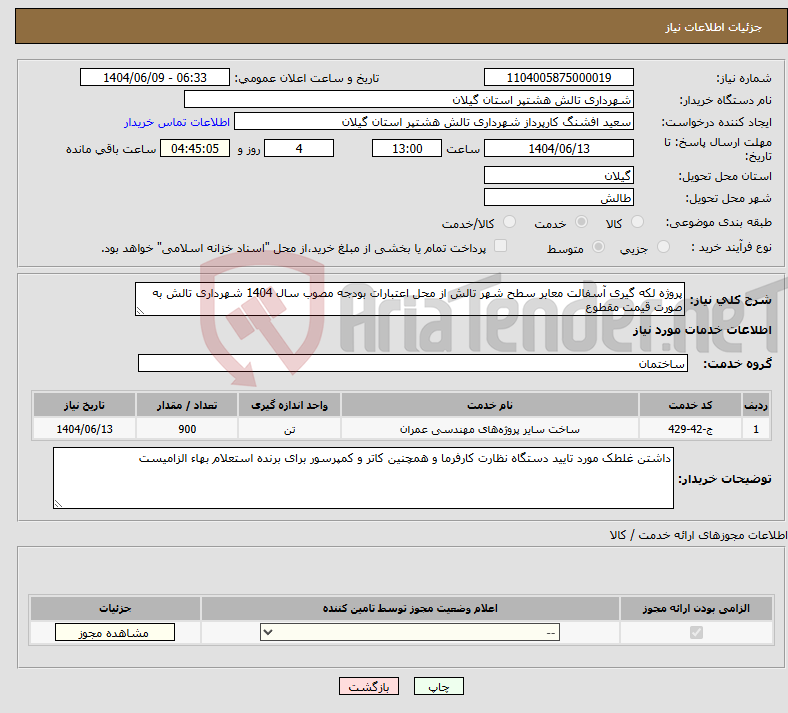The height and width of the screenshot is (713, 788).
Task: Click the اطلاعات مجوزهای ارائه خدمت / کالا heading
Action: pyautogui.click(x=698, y=535)
